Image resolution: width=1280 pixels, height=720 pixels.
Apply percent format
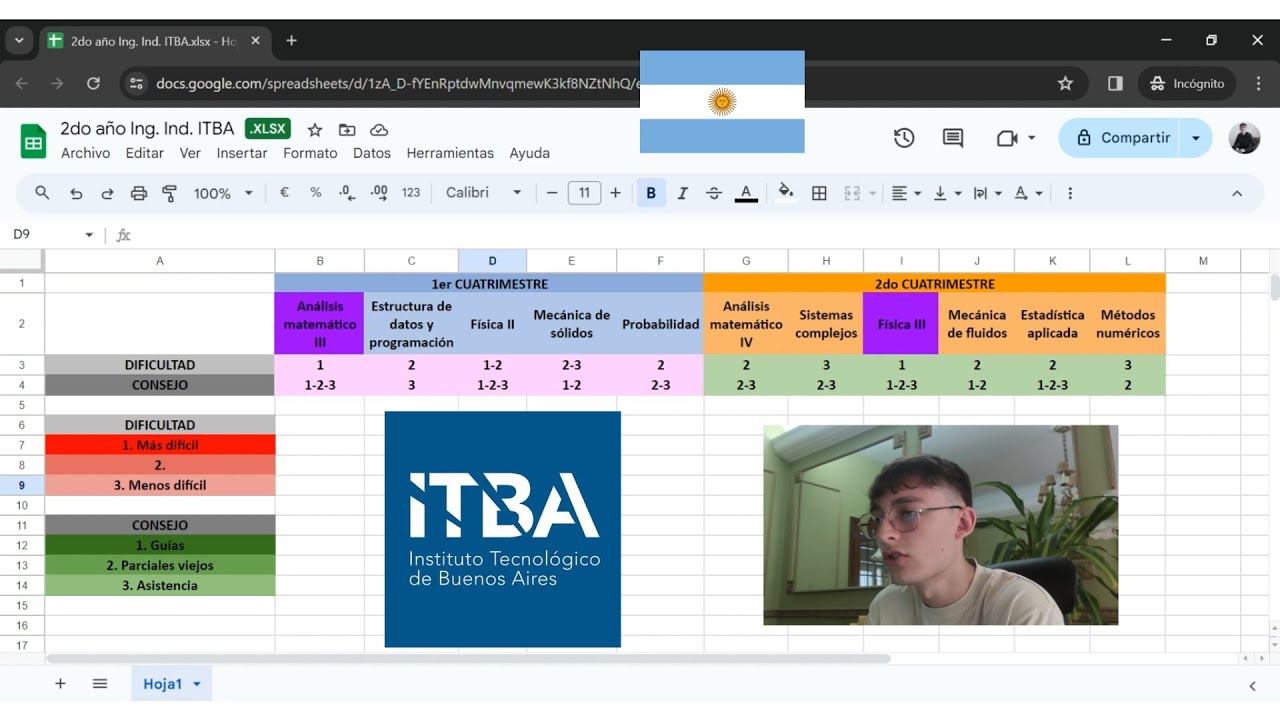pos(316,193)
